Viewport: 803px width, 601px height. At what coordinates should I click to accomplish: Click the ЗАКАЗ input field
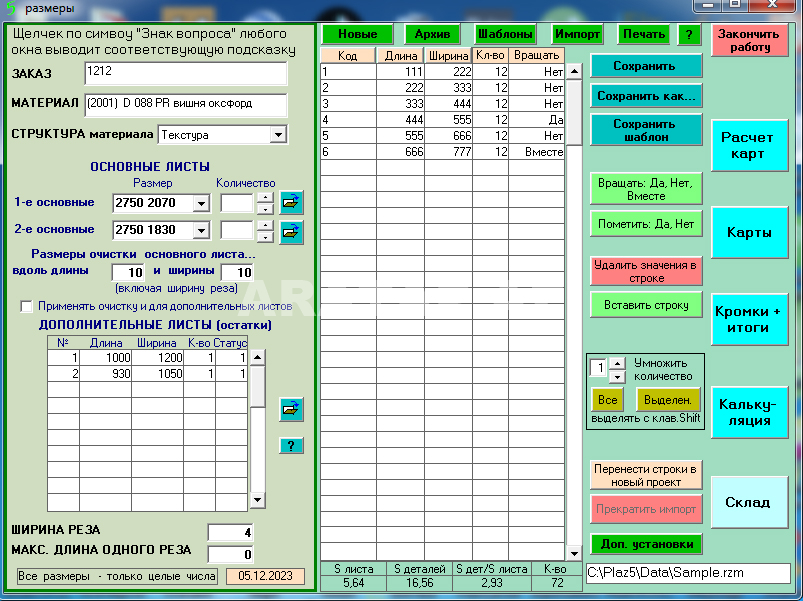click(x=185, y=73)
